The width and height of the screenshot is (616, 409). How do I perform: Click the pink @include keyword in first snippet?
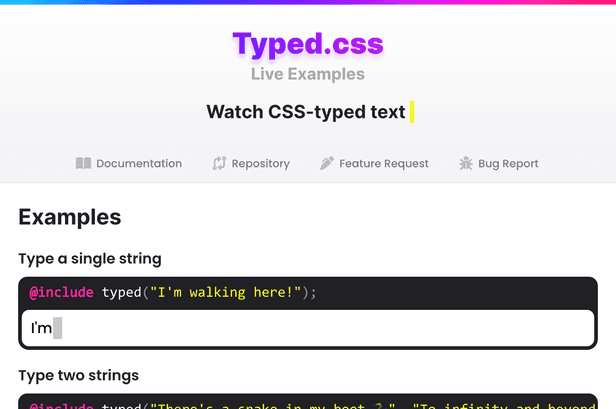tap(61, 292)
